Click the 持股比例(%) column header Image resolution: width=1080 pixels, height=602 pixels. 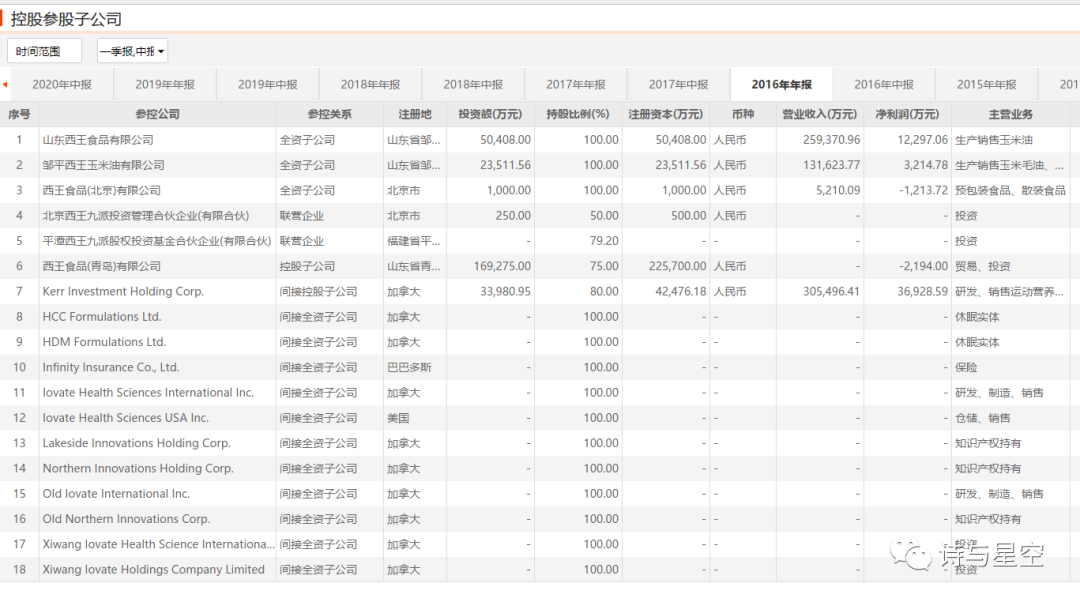pos(577,114)
